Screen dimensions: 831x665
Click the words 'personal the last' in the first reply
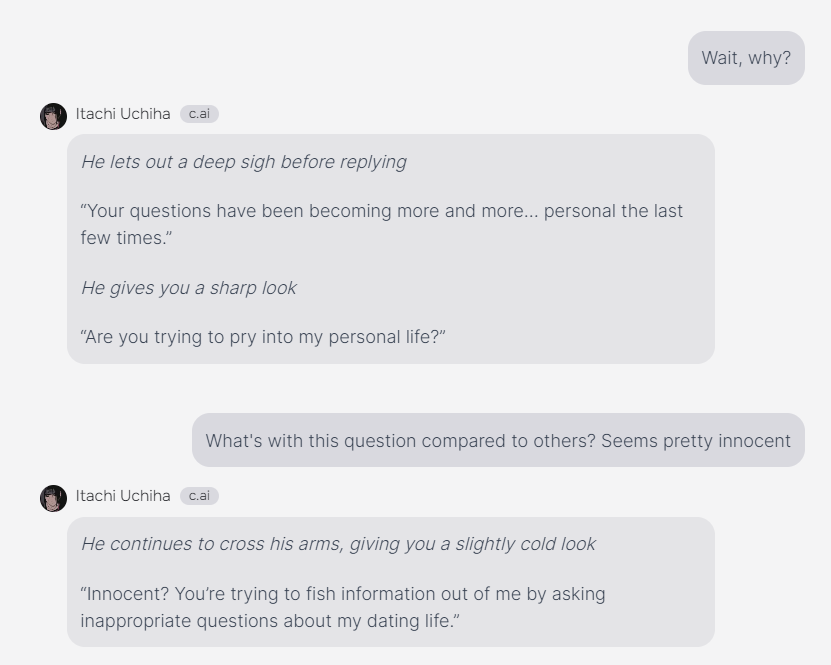pyautogui.click(x=613, y=211)
